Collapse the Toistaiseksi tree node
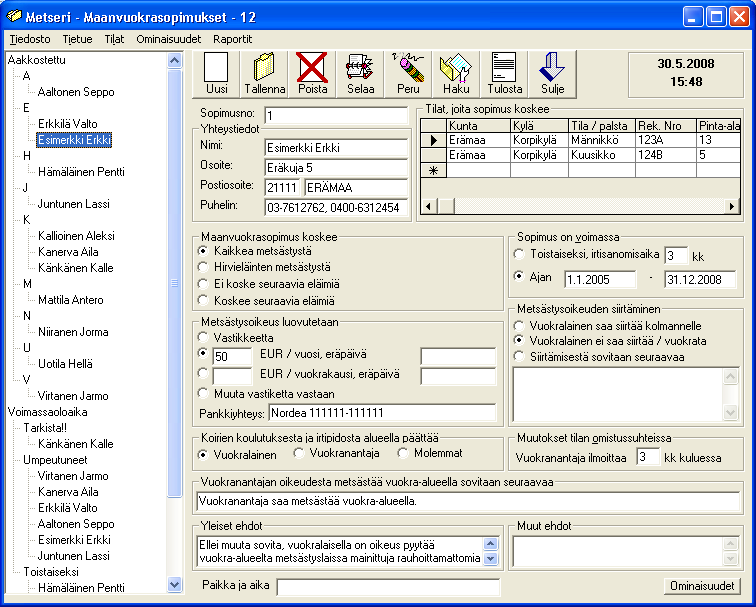Viewport: 756px width, 607px height. 51,572
